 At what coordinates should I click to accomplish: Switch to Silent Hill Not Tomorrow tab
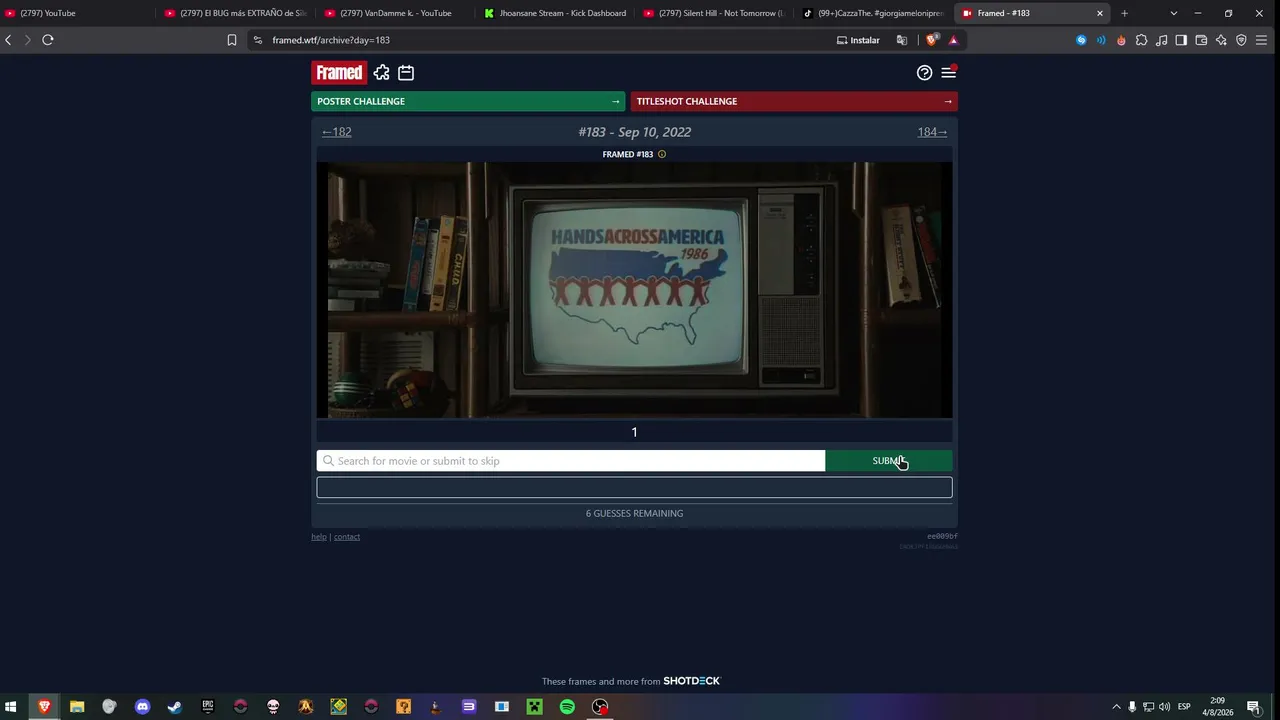point(715,13)
